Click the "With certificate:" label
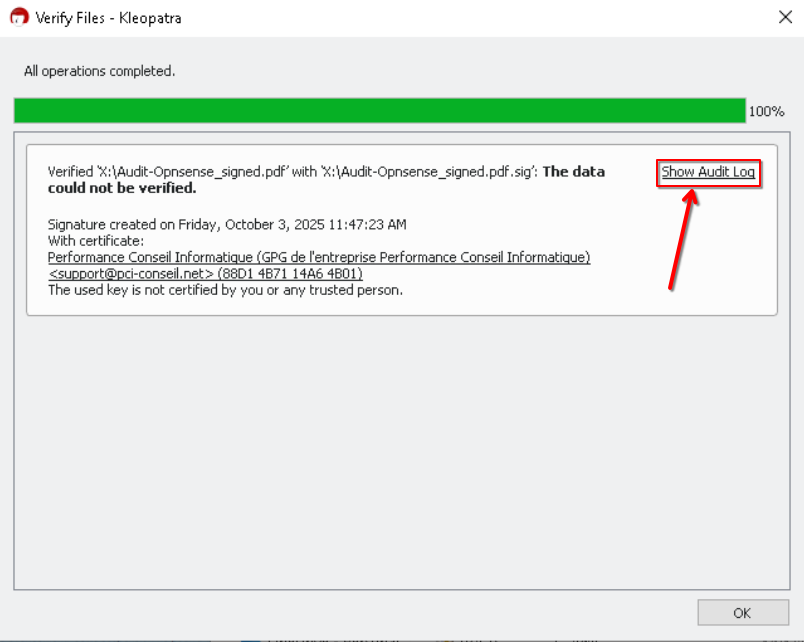The image size is (804, 642). tap(96, 241)
